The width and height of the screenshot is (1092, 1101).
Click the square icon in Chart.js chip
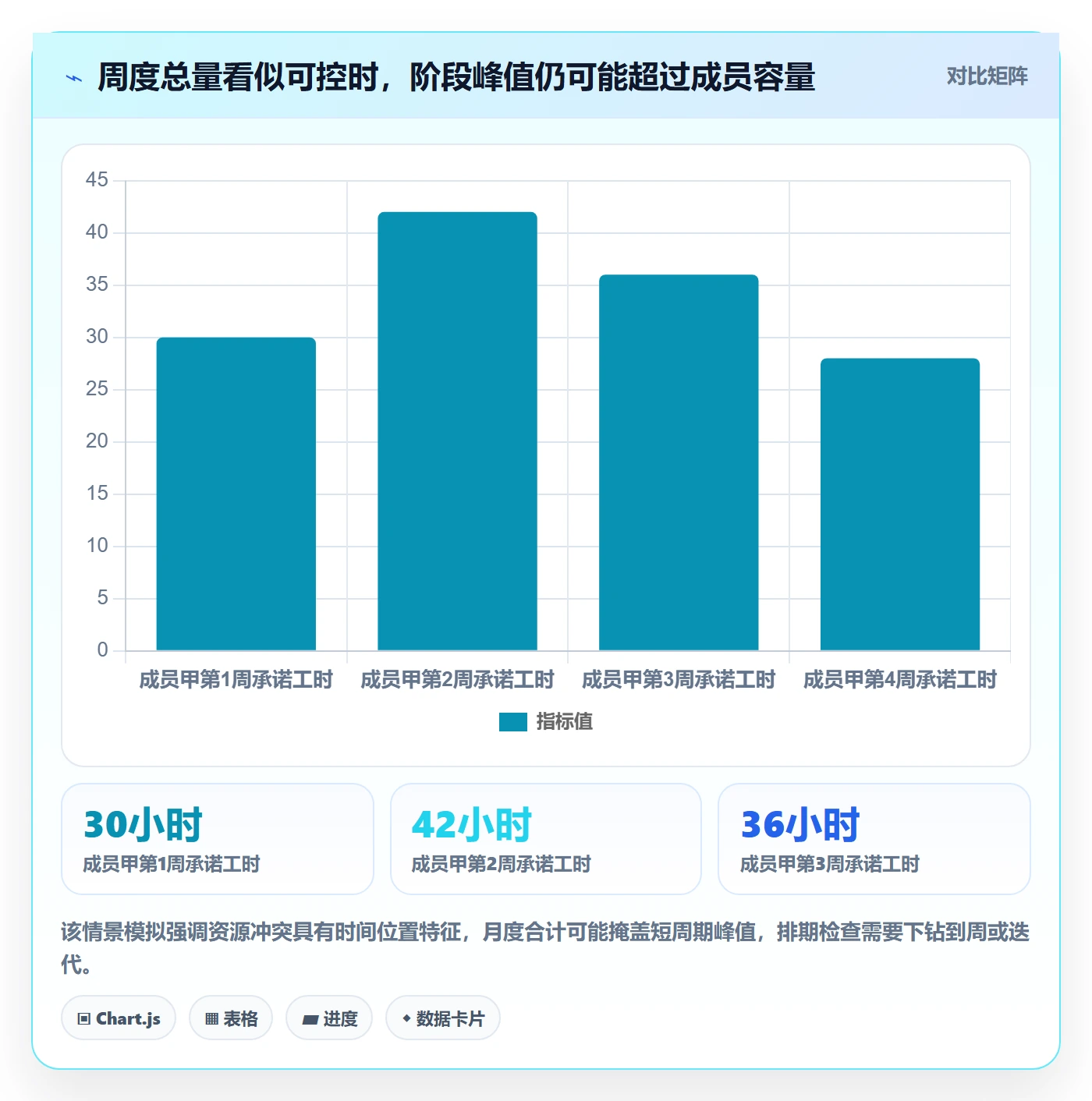[84, 1018]
